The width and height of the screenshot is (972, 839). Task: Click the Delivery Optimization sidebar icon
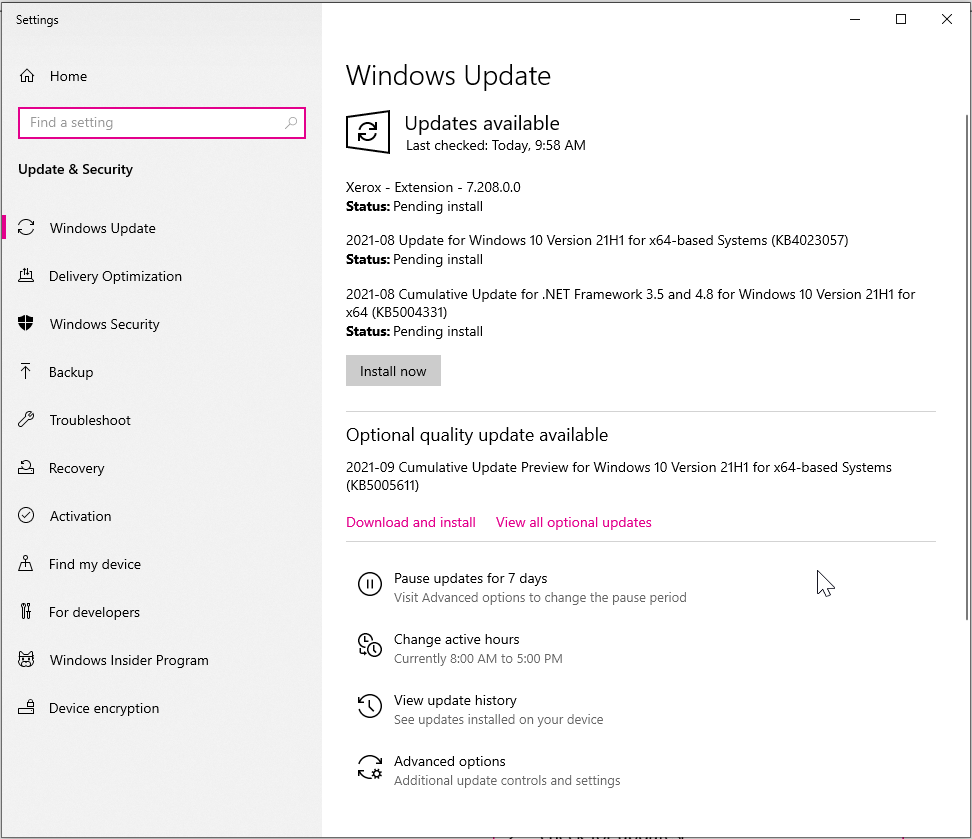coord(26,275)
